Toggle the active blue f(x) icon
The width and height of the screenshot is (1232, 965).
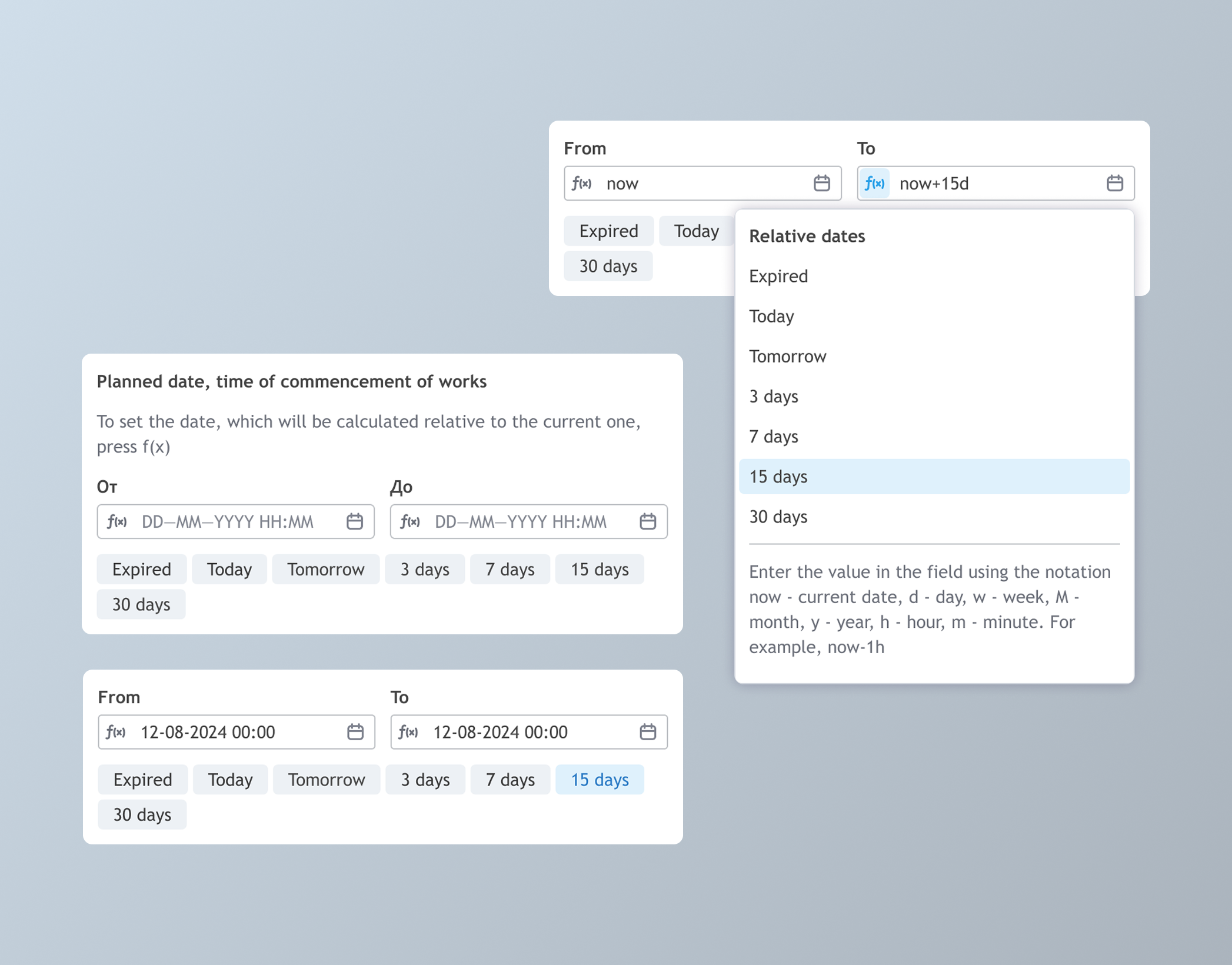click(874, 184)
